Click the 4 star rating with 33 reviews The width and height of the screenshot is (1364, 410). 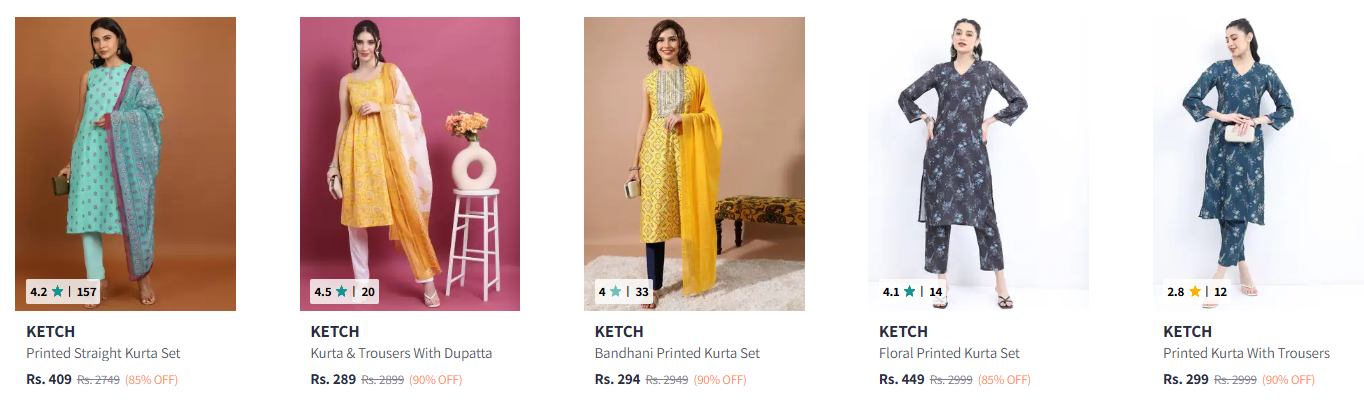[x=624, y=292]
